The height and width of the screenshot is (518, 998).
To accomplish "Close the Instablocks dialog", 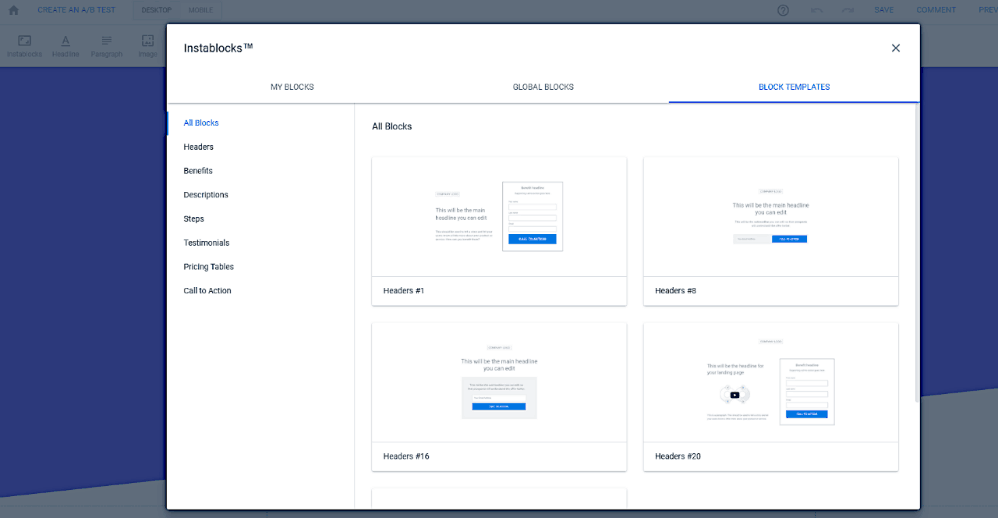I will point(896,48).
